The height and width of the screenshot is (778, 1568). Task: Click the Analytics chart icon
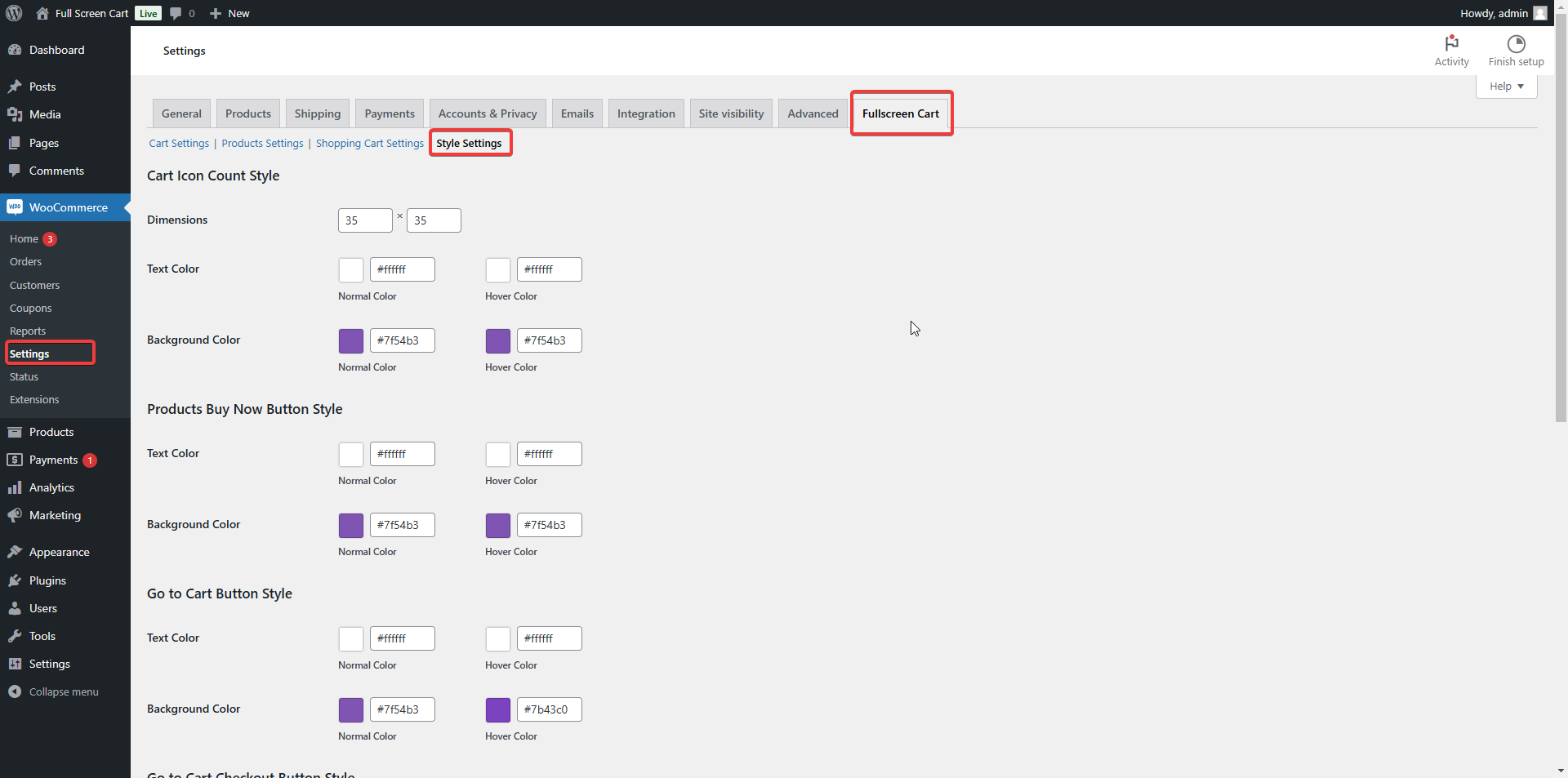click(15, 487)
